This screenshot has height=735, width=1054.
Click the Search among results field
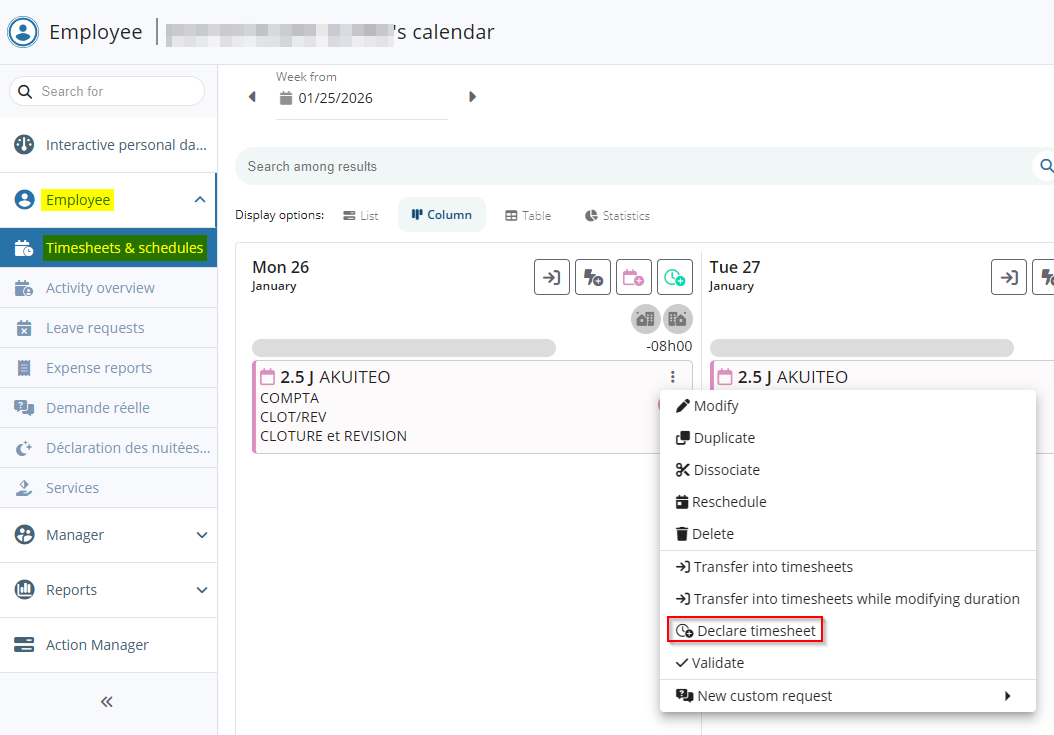point(630,166)
